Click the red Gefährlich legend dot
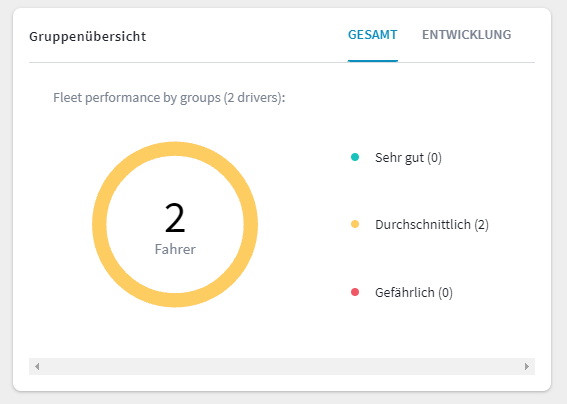The image size is (567, 404). point(355,292)
